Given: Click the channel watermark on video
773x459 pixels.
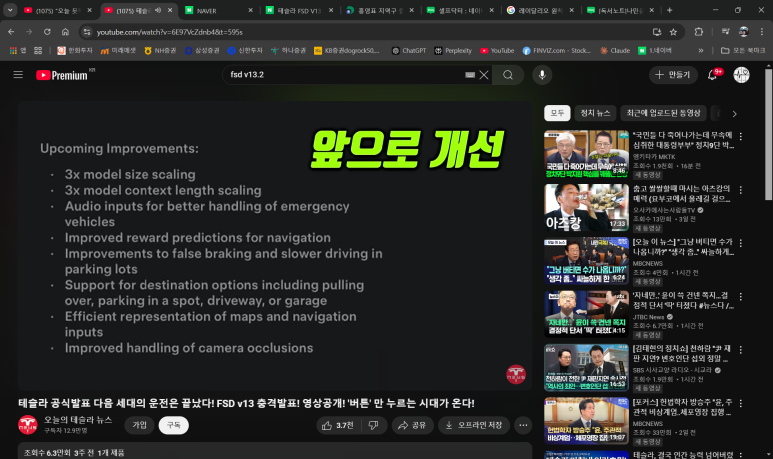Looking at the screenshot, I should click(516, 375).
